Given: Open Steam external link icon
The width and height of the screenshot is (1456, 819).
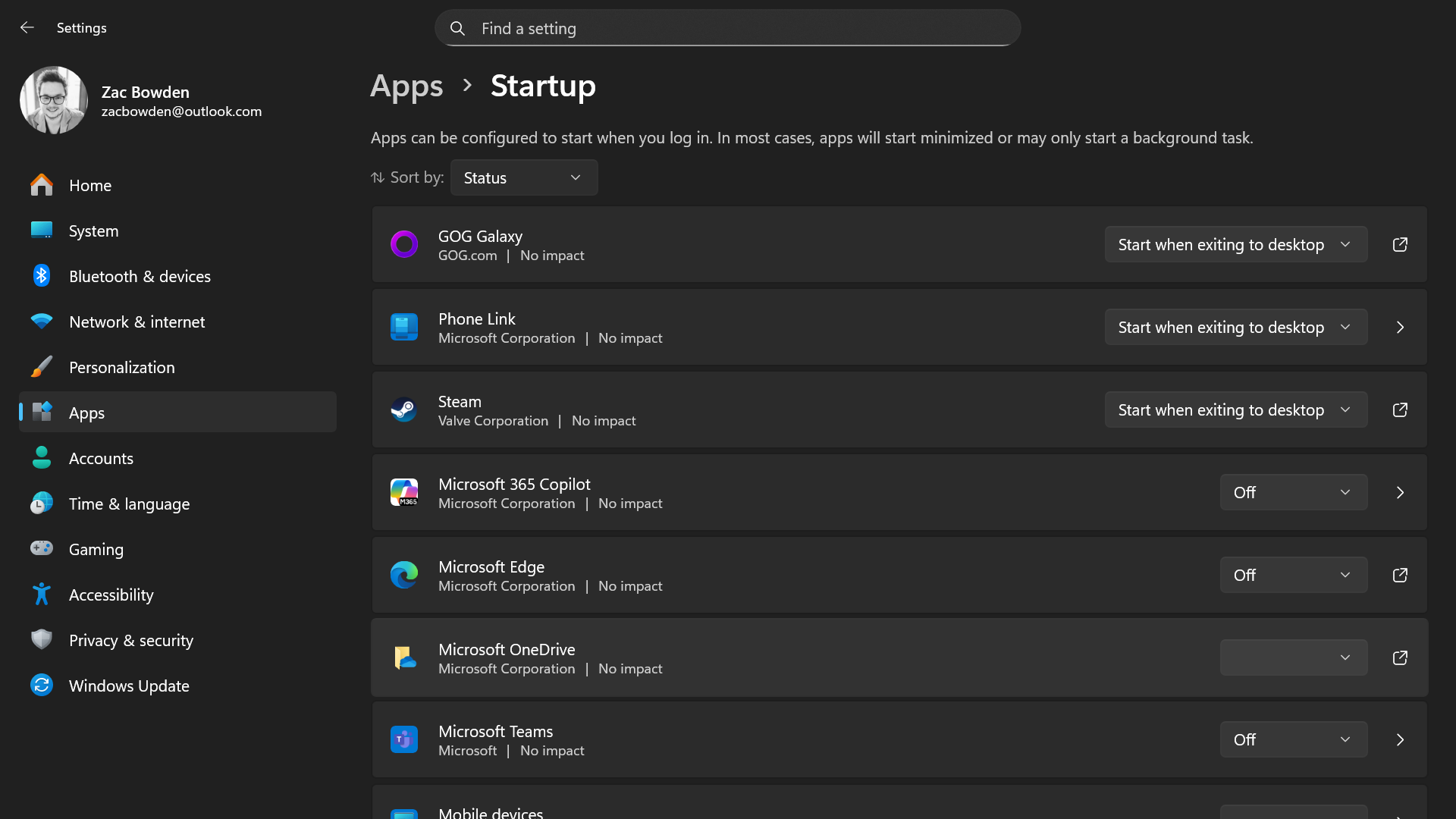Looking at the screenshot, I should click(1400, 409).
